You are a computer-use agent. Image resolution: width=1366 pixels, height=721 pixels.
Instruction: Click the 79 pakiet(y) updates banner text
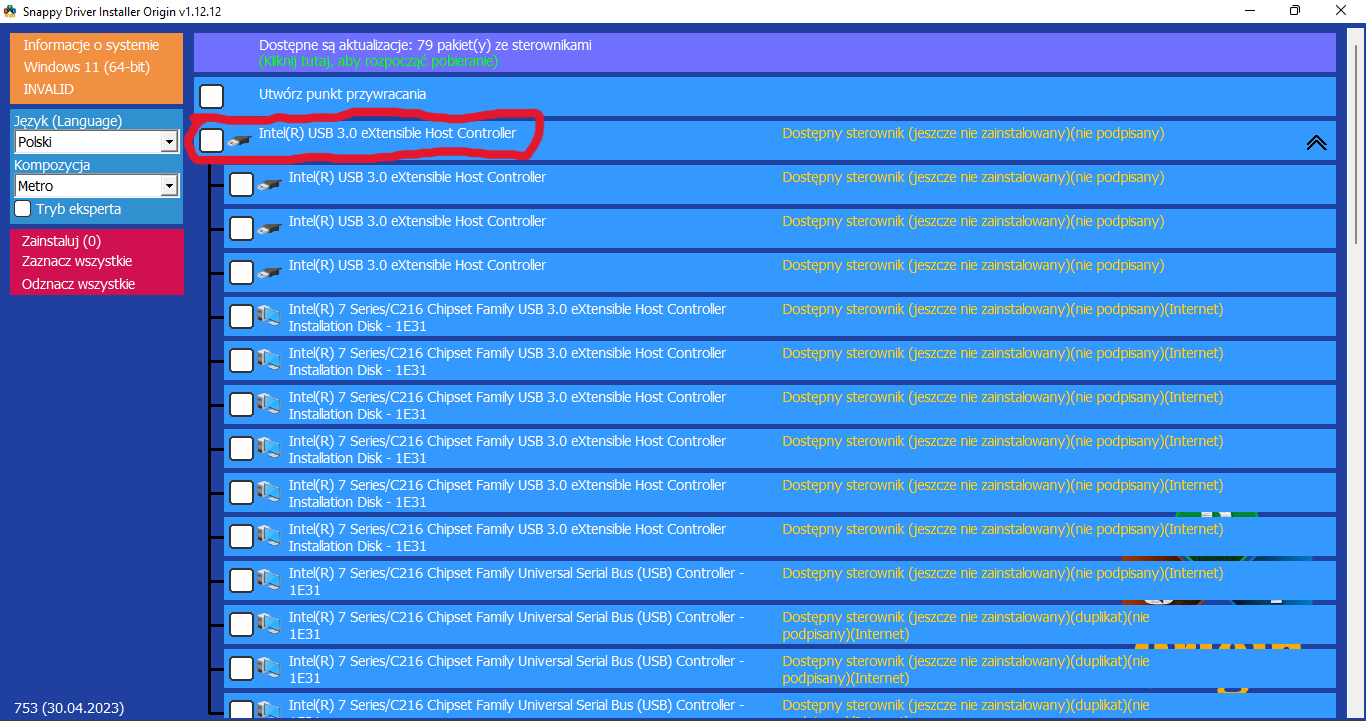click(425, 45)
